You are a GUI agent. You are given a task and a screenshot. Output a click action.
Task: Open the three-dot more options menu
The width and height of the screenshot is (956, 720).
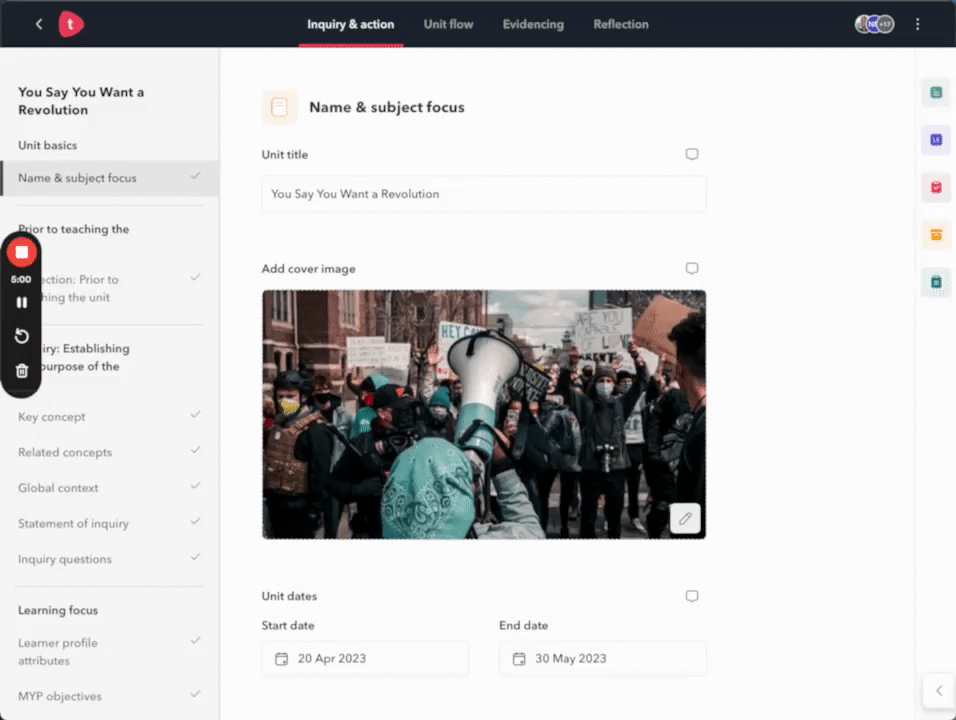click(x=918, y=24)
